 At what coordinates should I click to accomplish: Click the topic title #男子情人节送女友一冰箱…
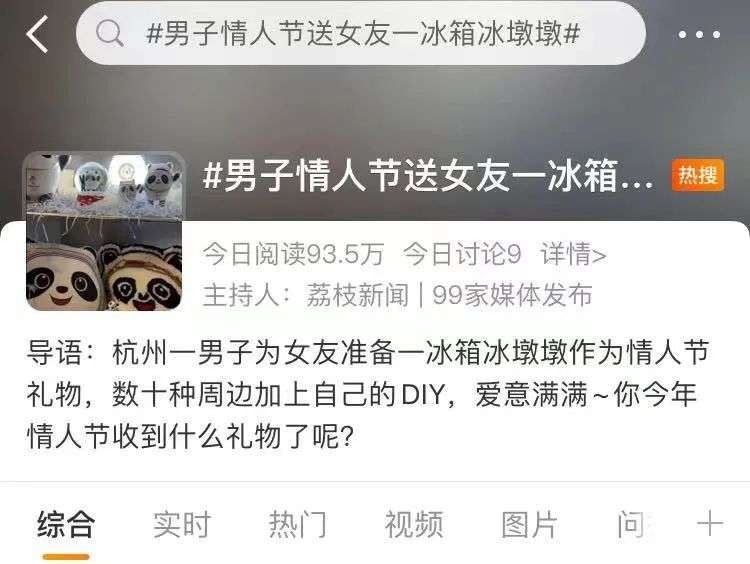[x=428, y=176]
